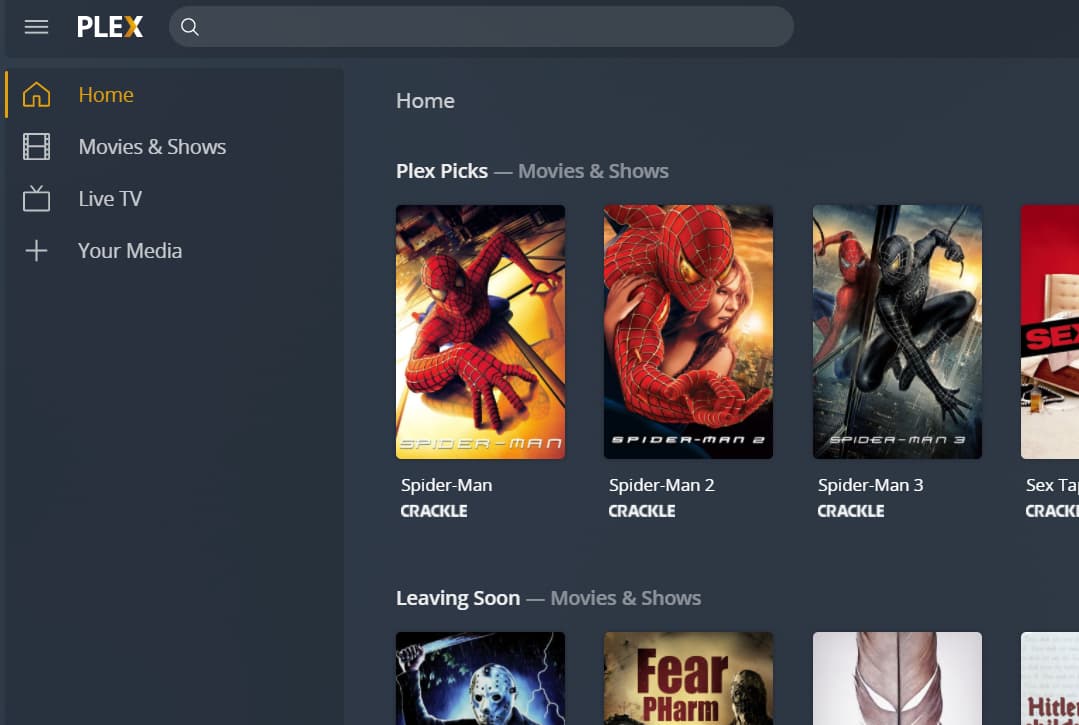Click the Your Media plus icon
1079x725 pixels.
coord(36,250)
